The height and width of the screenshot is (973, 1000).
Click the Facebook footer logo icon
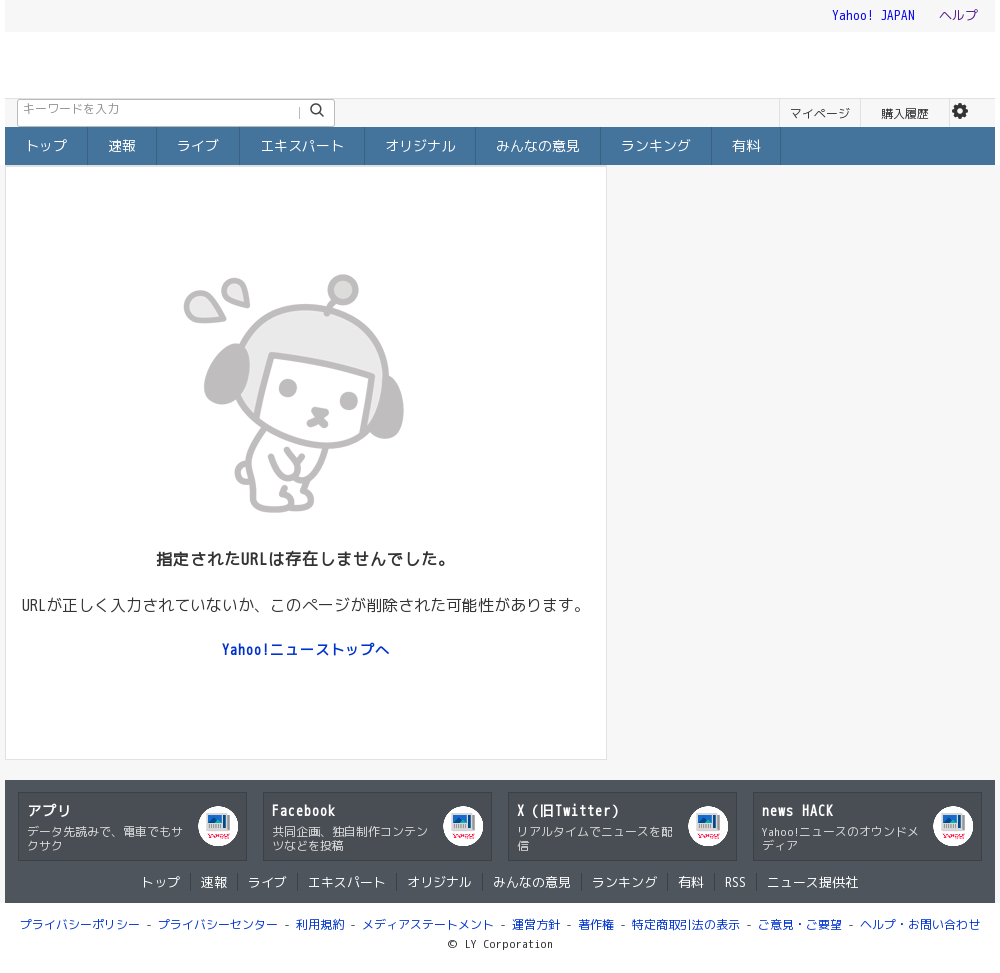coord(463,826)
